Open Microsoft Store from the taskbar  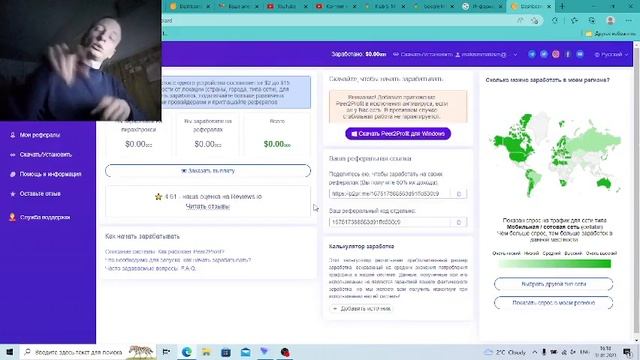[x=226, y=352]
